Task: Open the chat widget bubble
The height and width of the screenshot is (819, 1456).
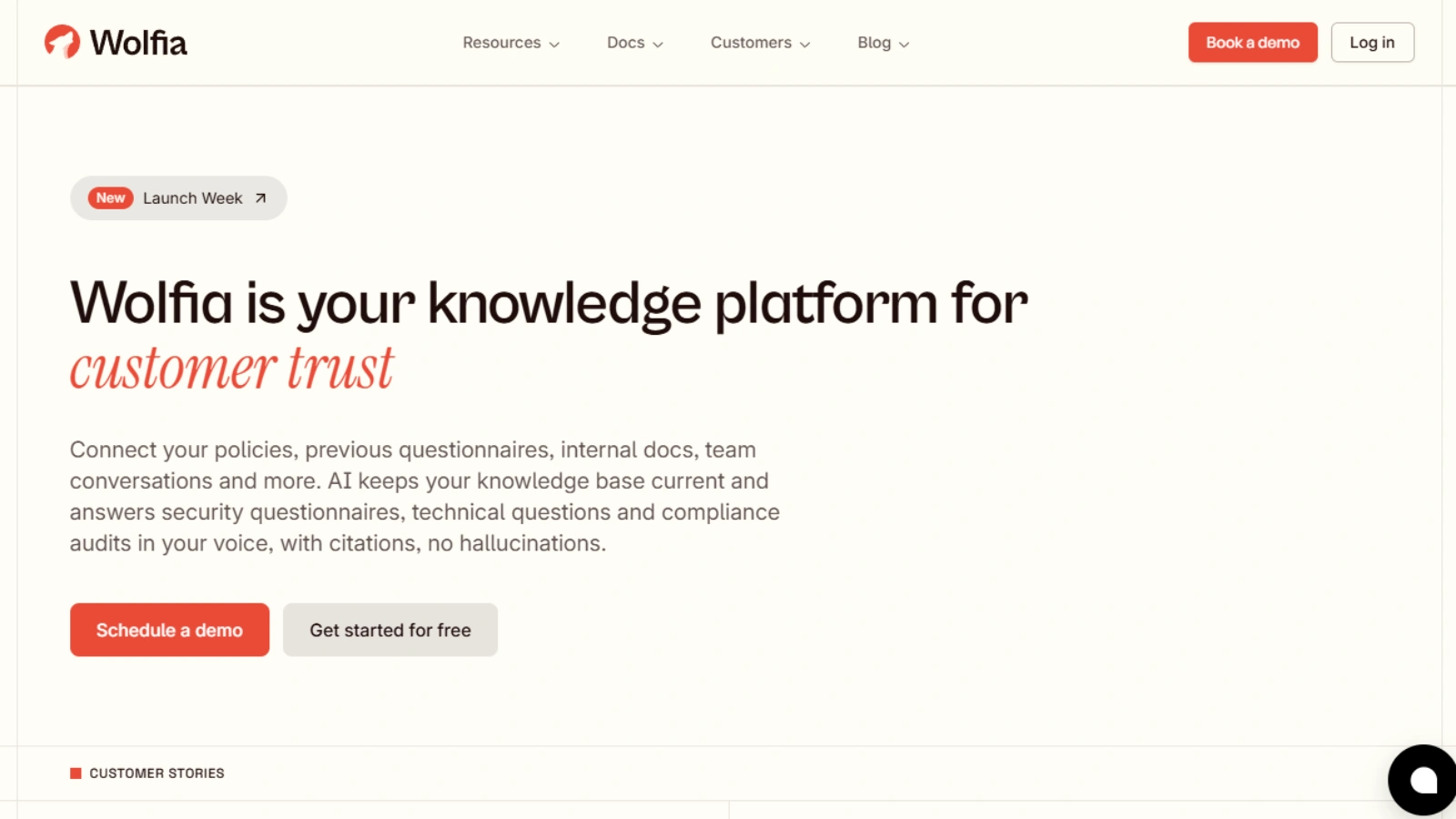Action: (x=1422, y=780)
